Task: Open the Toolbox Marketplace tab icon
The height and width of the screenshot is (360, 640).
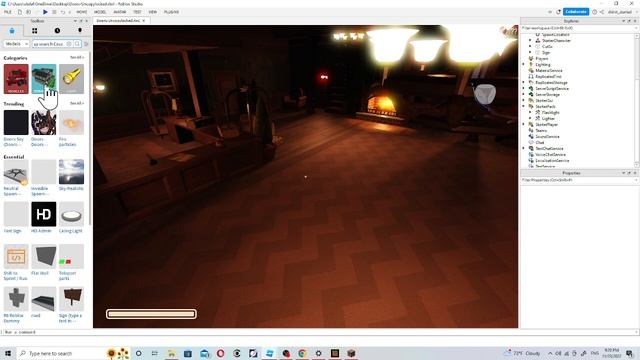Action: coord(12,31)
